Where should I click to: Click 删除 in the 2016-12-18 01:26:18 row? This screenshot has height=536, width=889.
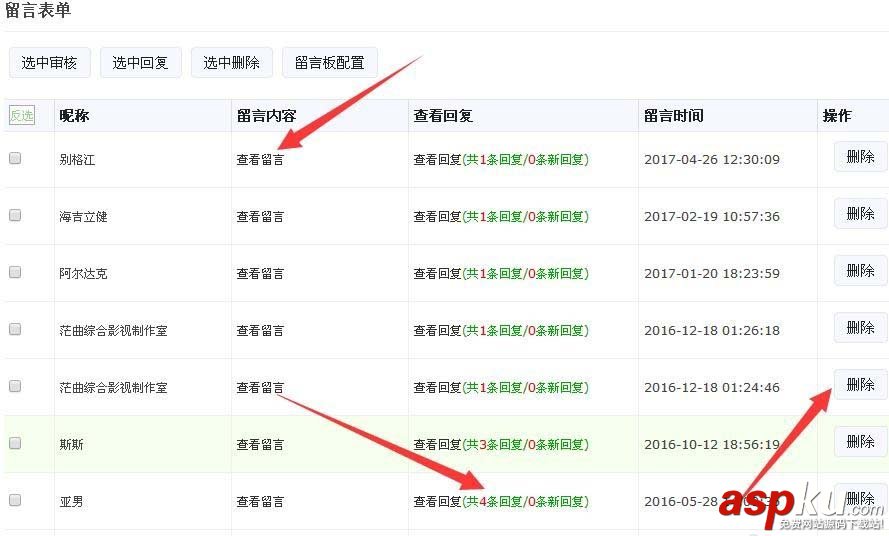pyautogui.click(x=860, y=328)
